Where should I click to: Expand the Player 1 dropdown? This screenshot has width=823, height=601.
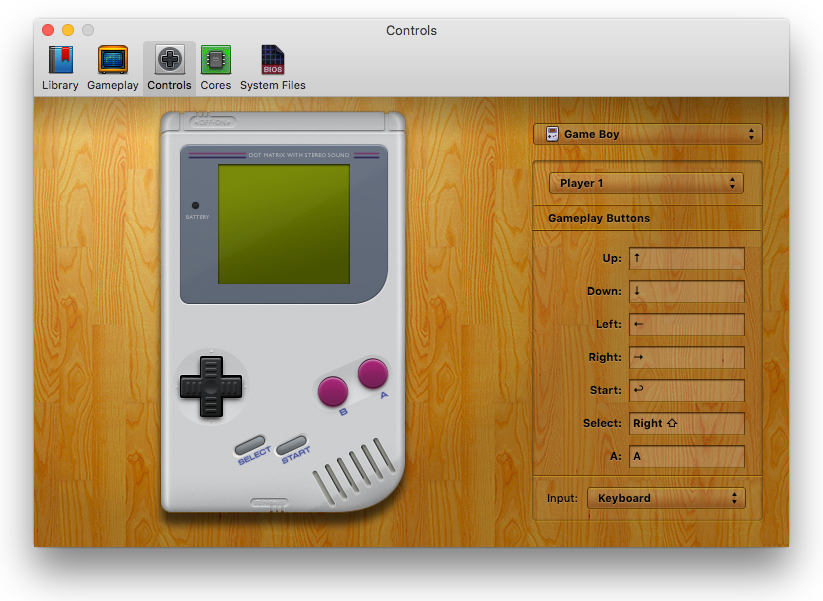tap(646, 183)
